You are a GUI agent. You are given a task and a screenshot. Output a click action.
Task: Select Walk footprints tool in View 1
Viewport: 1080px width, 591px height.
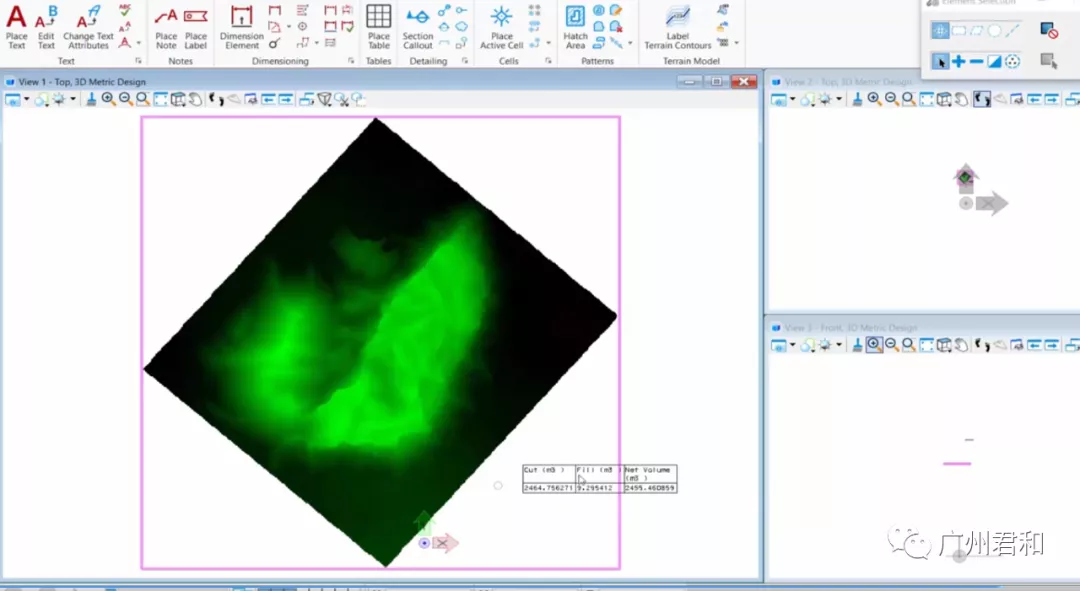pos(216,99)
